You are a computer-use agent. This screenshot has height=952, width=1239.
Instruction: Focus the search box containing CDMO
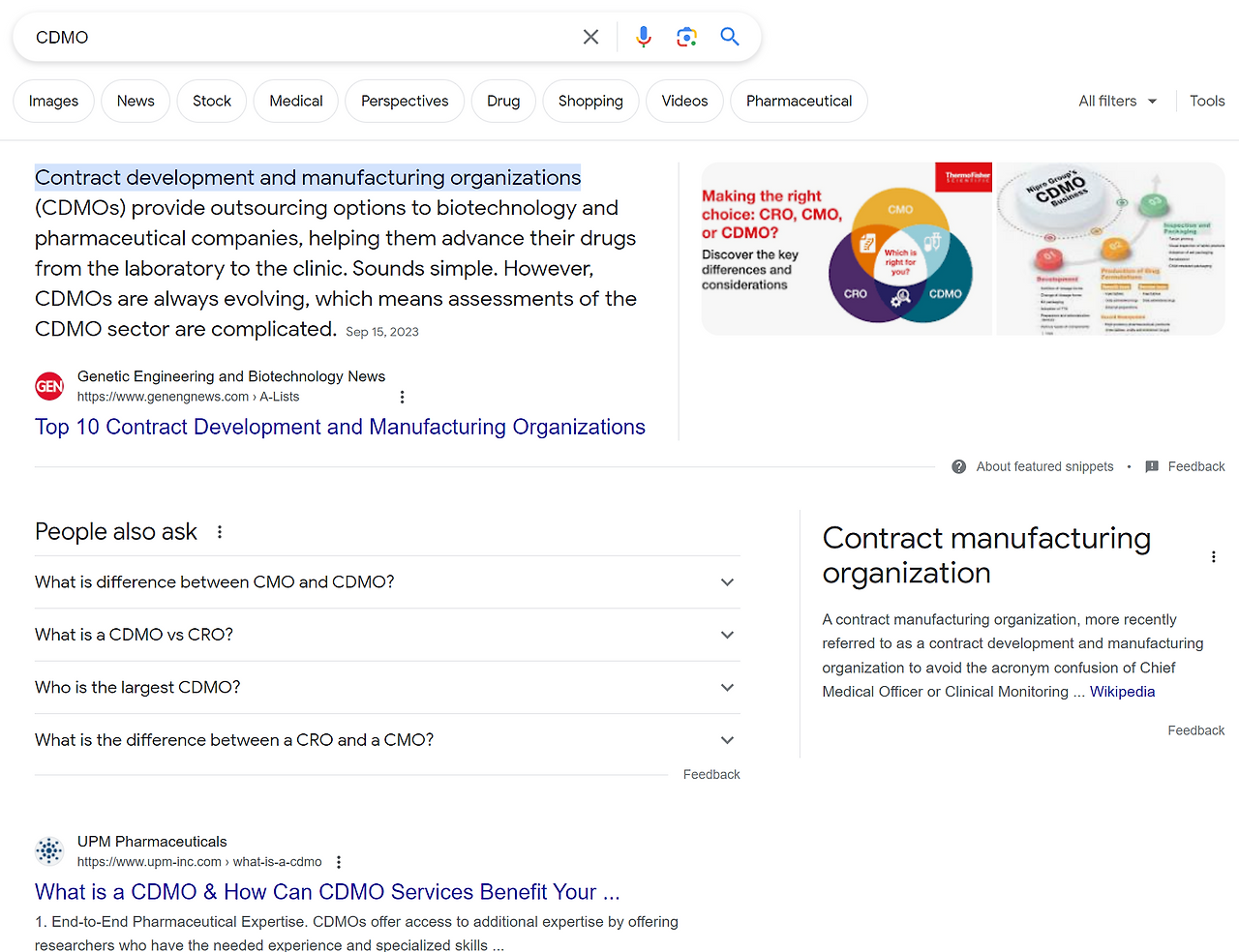tap(300, 37)
